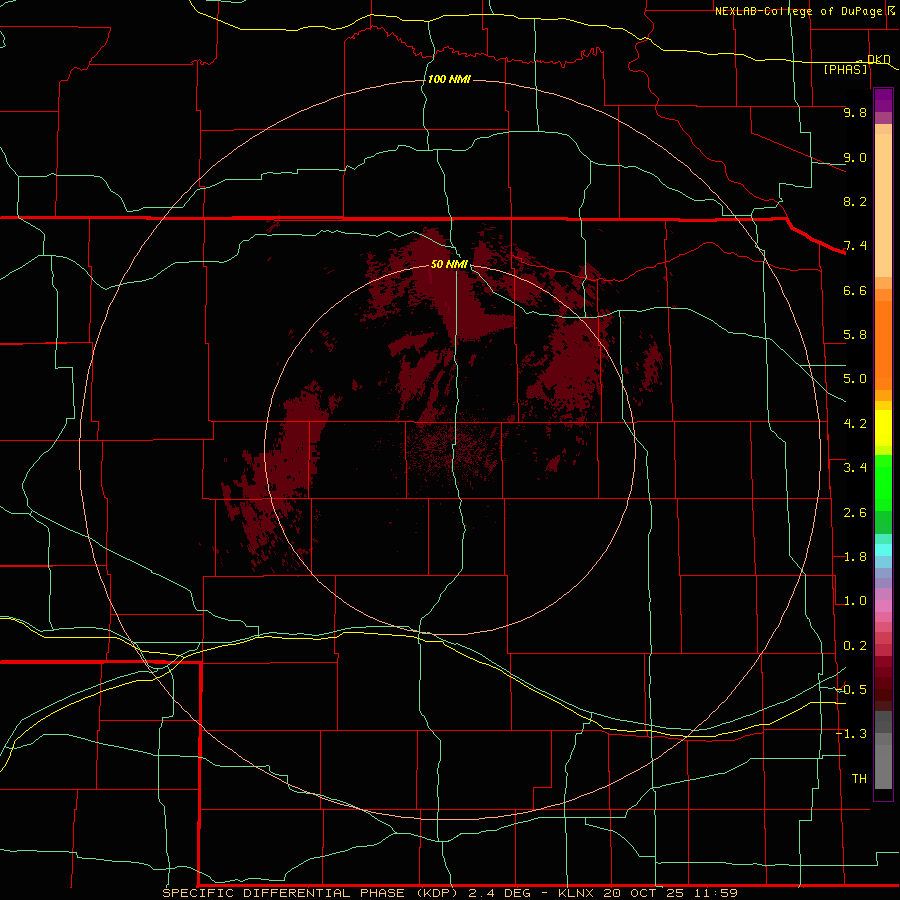Click the -1.3 value on the scale

point(851,734)
